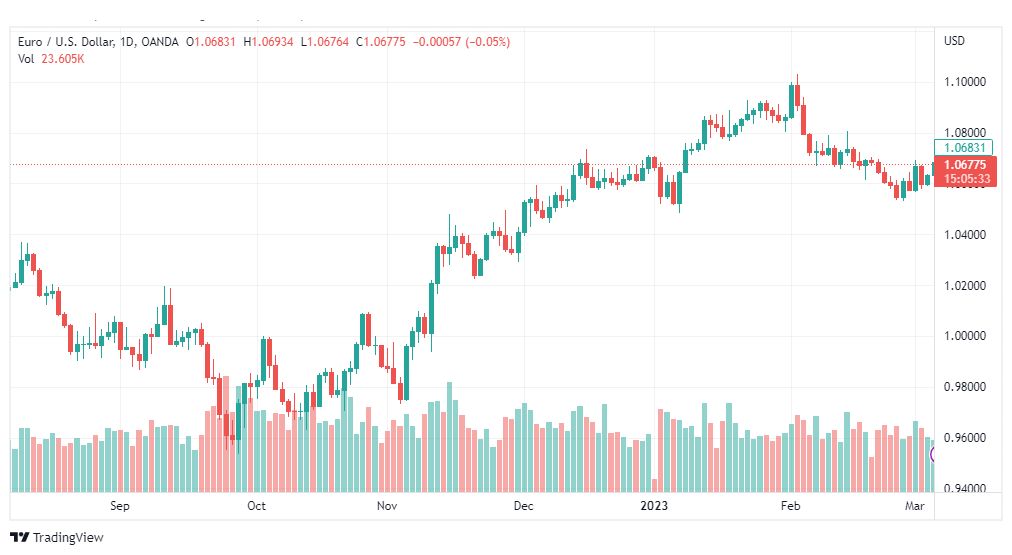Select the OANDA source label
Screen dimensions: 1012x555
coord(159,42)
